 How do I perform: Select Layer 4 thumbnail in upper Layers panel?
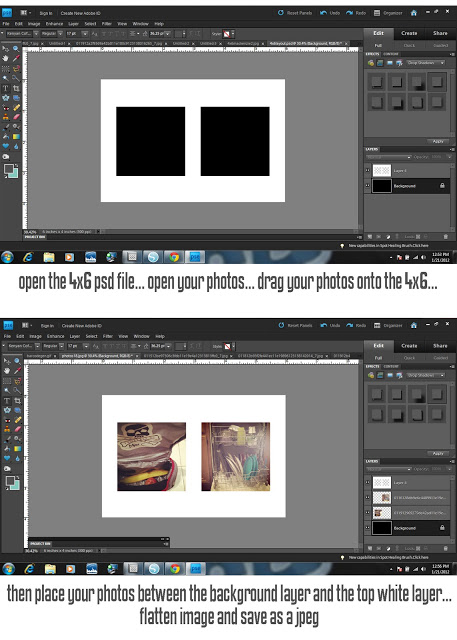[382, 170]
